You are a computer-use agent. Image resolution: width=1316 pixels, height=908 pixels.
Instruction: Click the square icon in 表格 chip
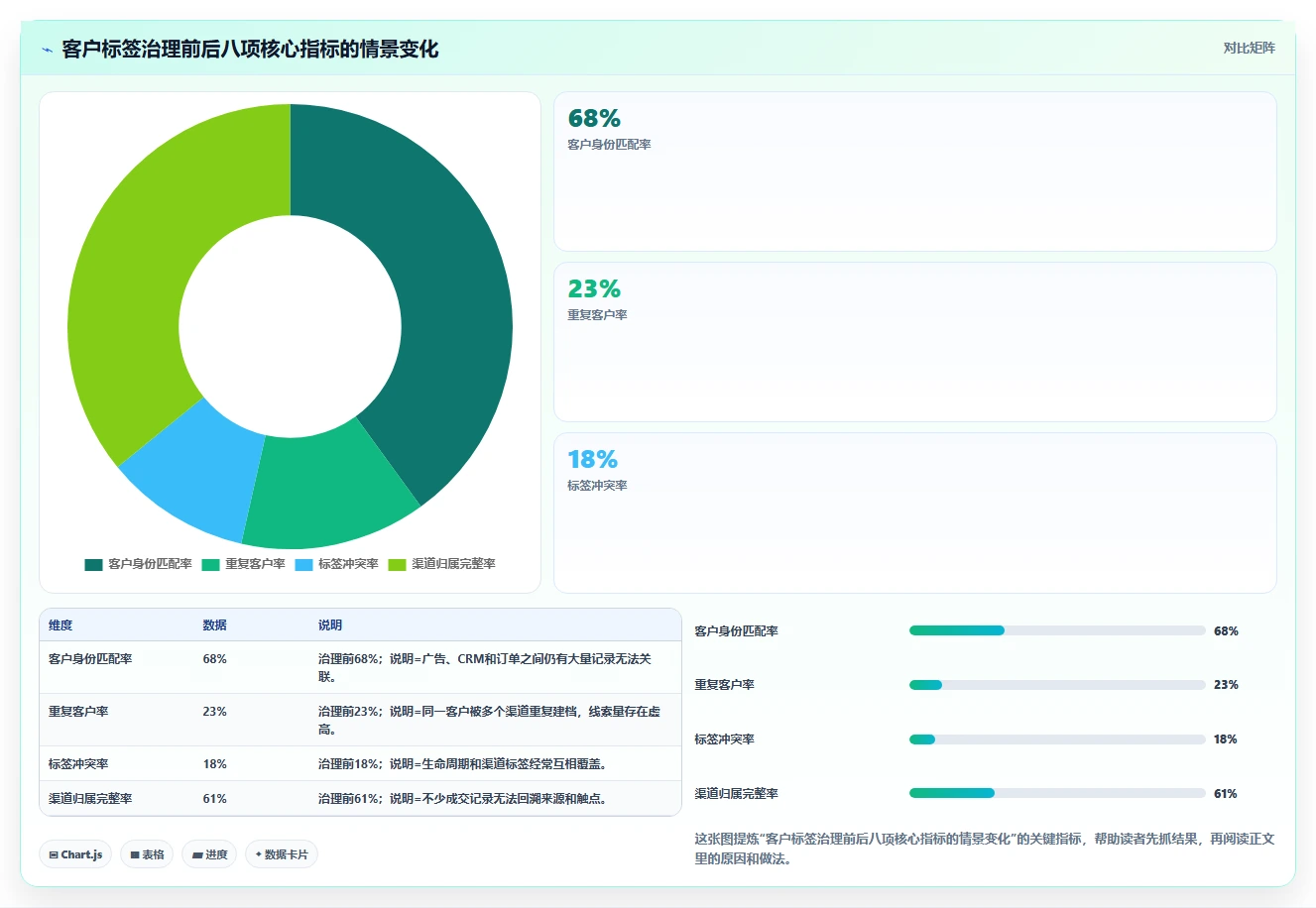[135, 854]
